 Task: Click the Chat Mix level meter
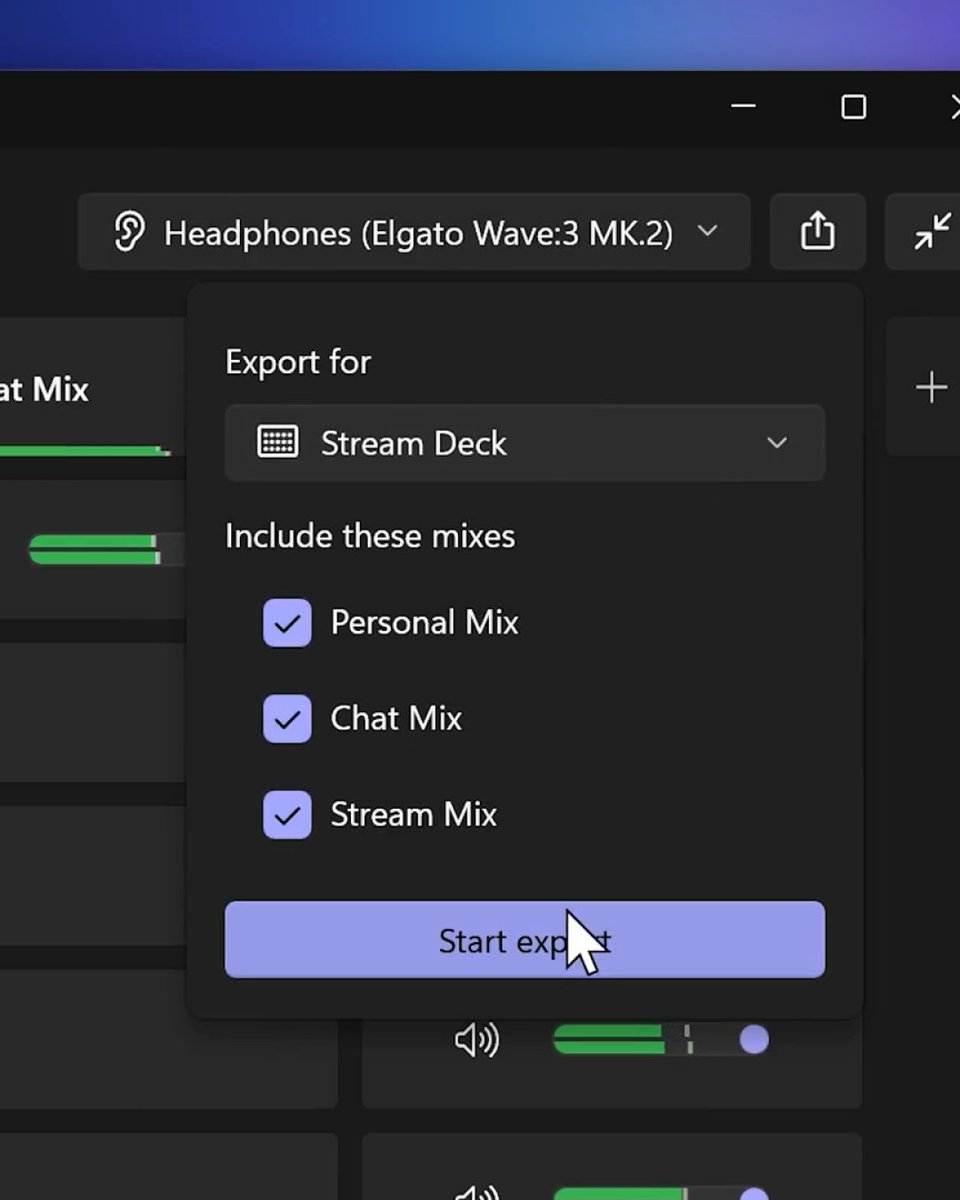[84, 451]
